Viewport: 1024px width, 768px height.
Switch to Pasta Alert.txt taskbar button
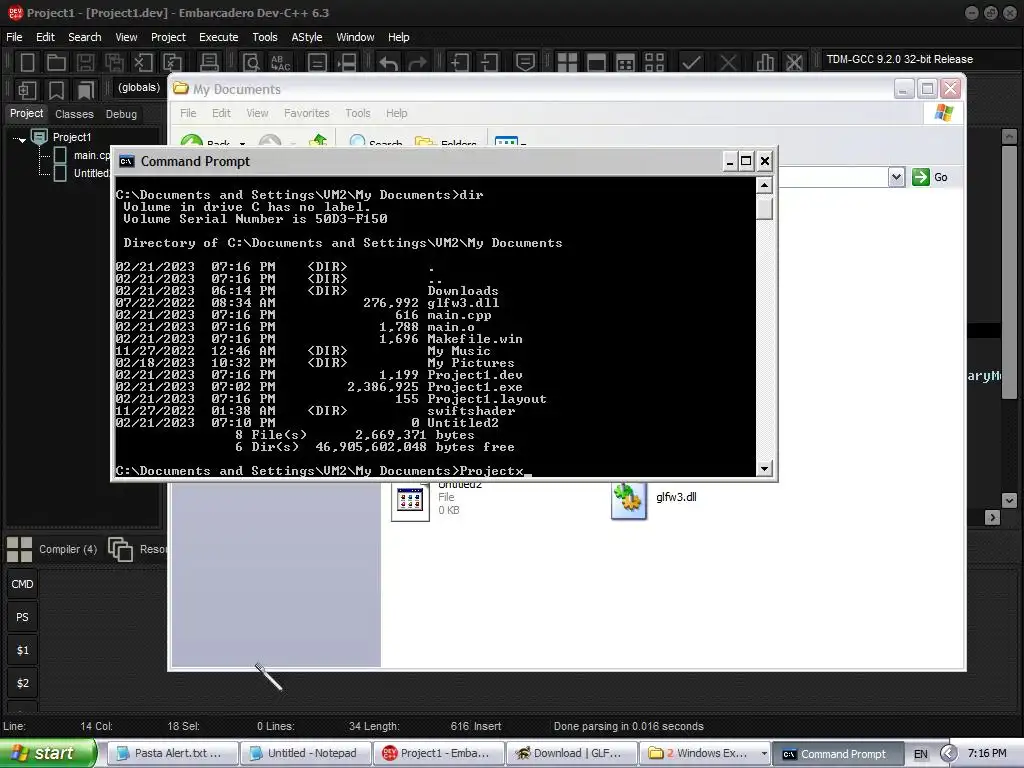tap(172, 754)
